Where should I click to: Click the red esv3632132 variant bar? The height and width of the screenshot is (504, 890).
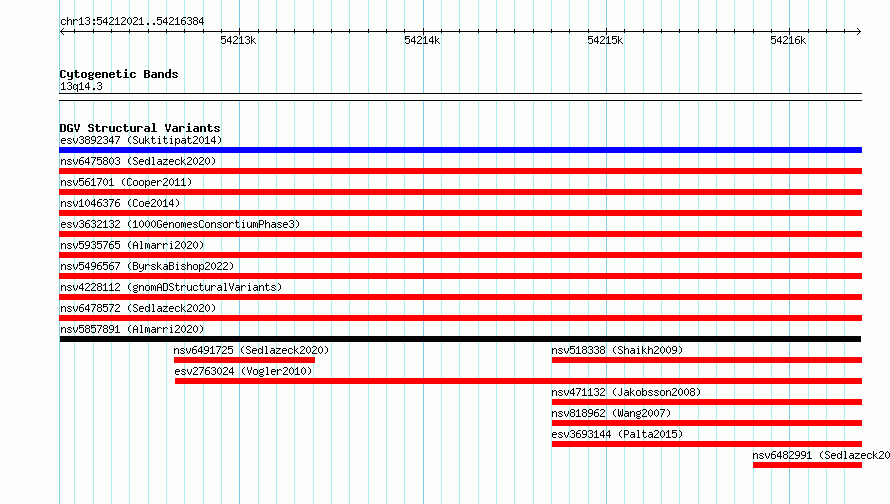pyautogui.click(x=460, y=234)
